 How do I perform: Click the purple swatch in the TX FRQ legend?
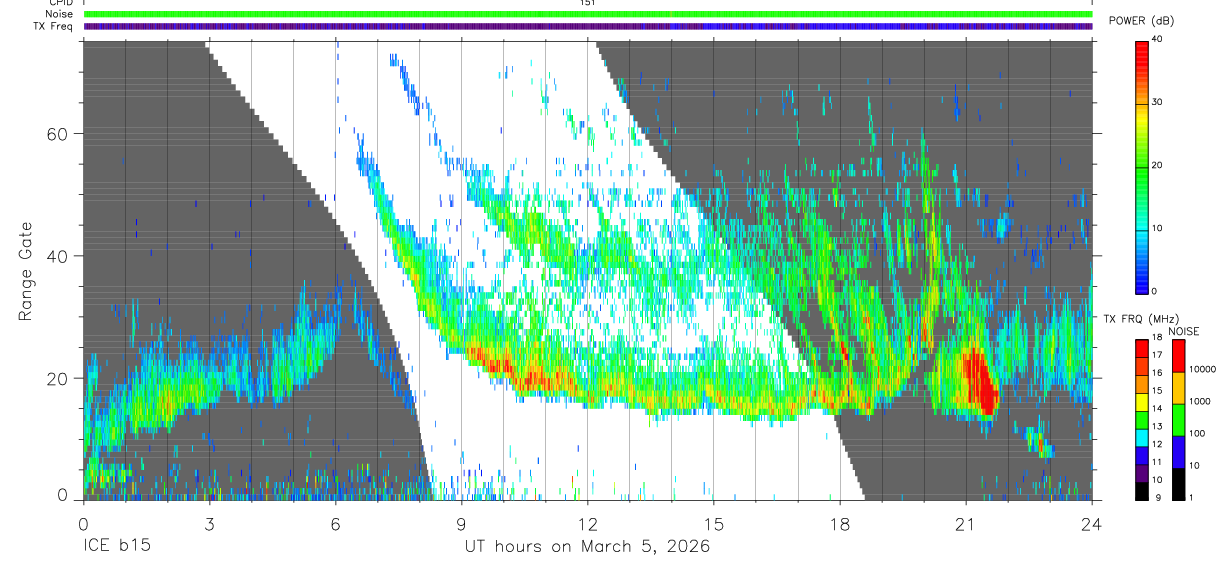click(1142, 471)
